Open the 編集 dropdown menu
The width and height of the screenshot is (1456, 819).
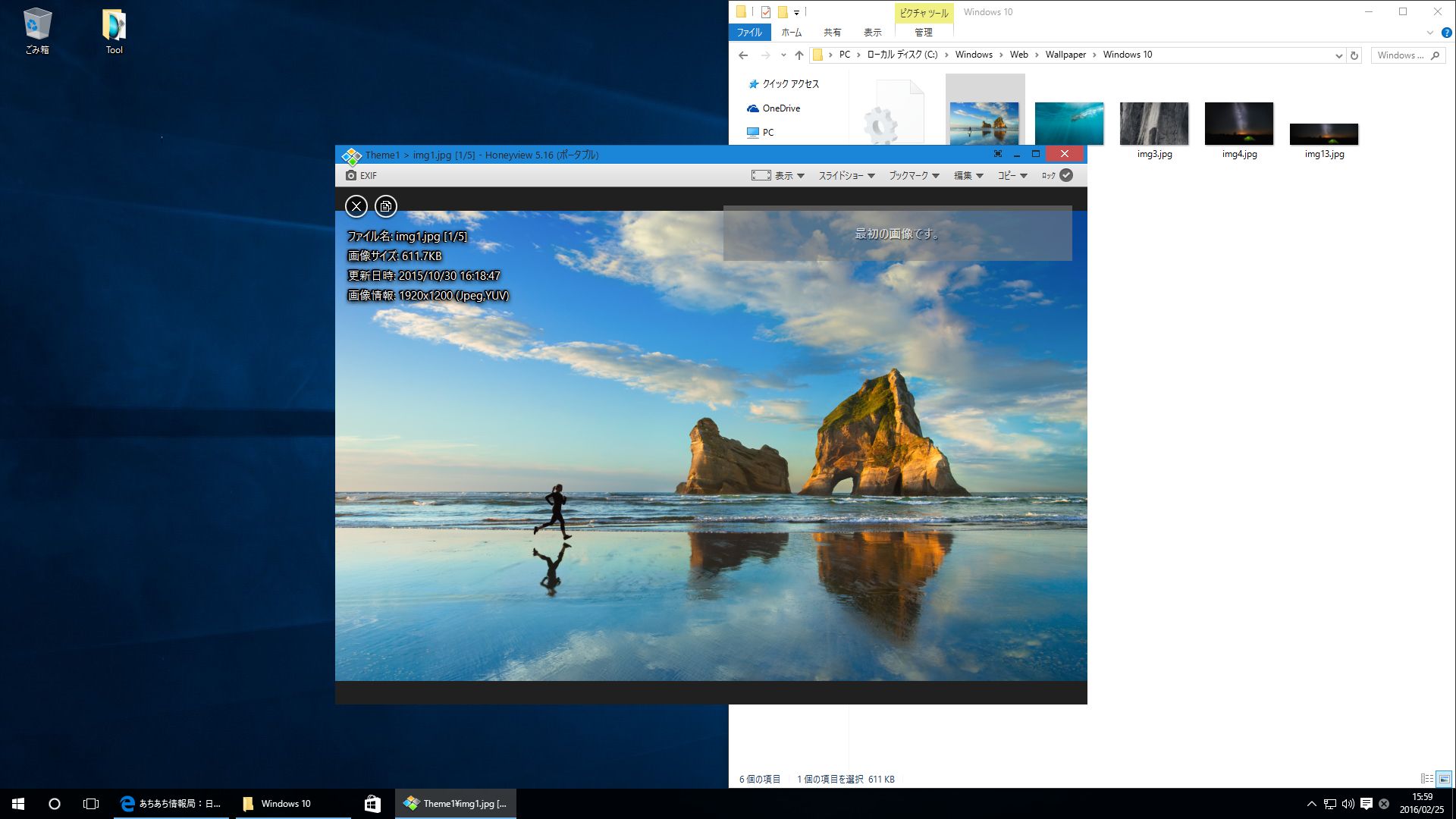click(968, 175)
